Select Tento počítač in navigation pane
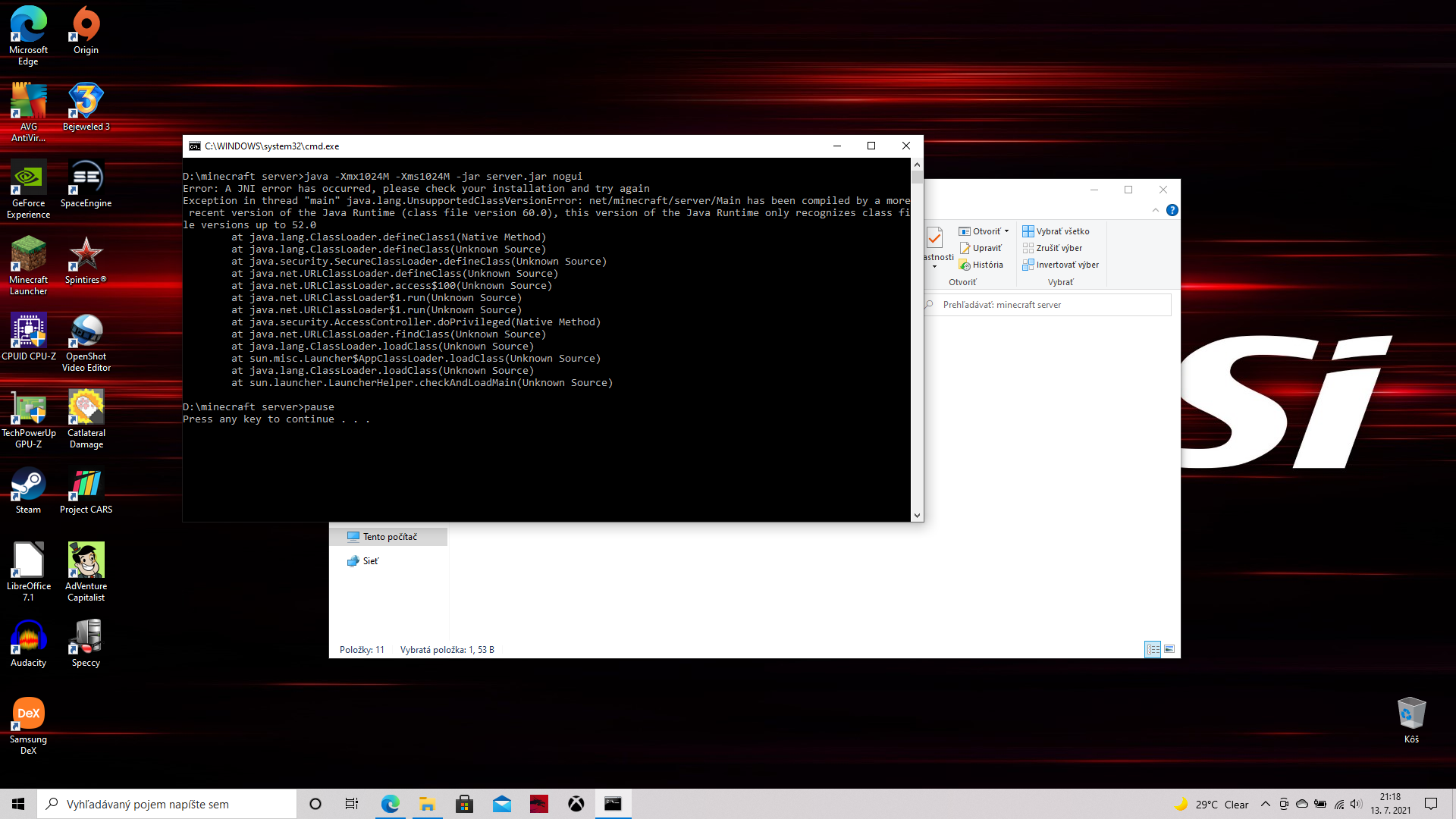The width and height of the screenshot is (1456, 819). pyautogui.click(x=389, y=537)
